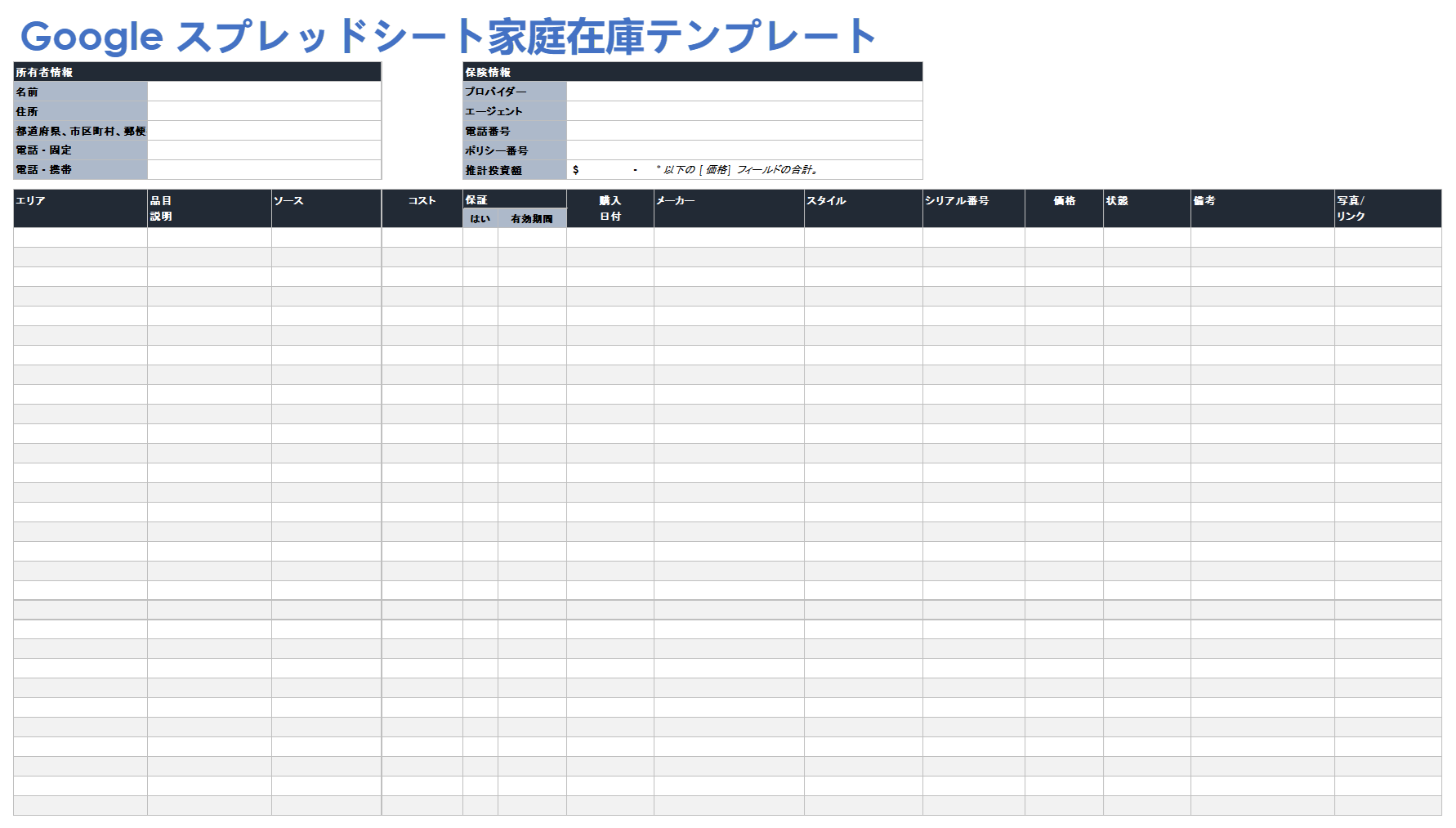The image size is (1456, 828).
Task: Select the 保証 column header
Action: (x=515, y=199)
